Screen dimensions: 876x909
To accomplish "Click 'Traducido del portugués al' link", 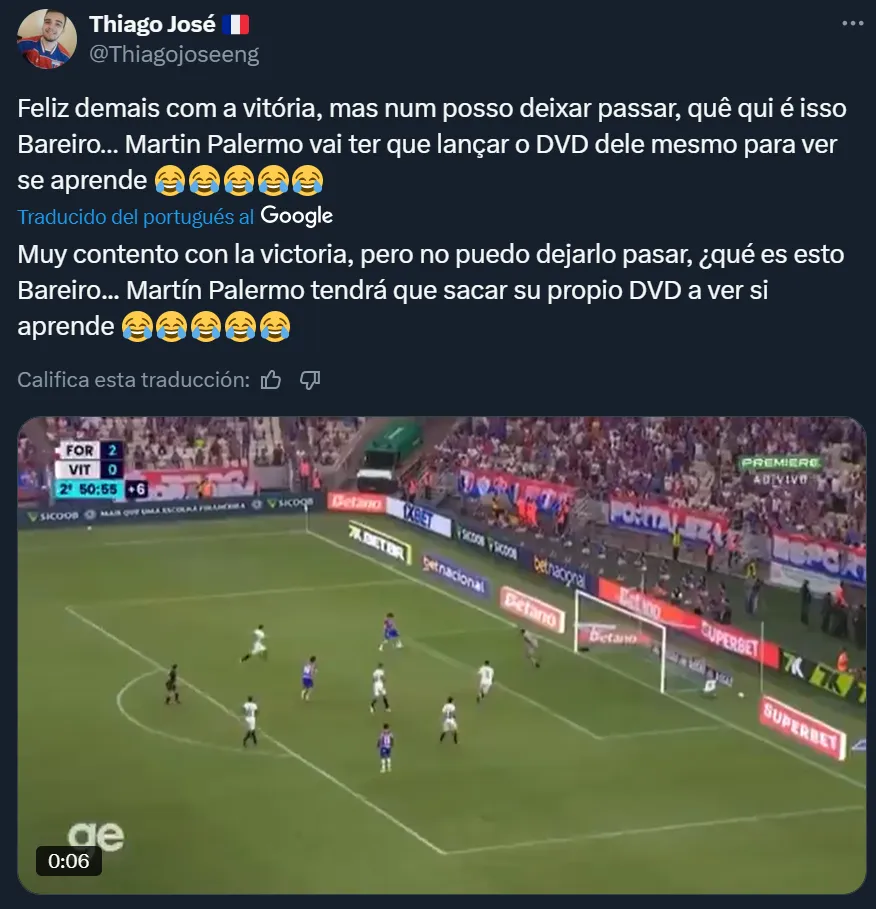I will click(136, 217).
